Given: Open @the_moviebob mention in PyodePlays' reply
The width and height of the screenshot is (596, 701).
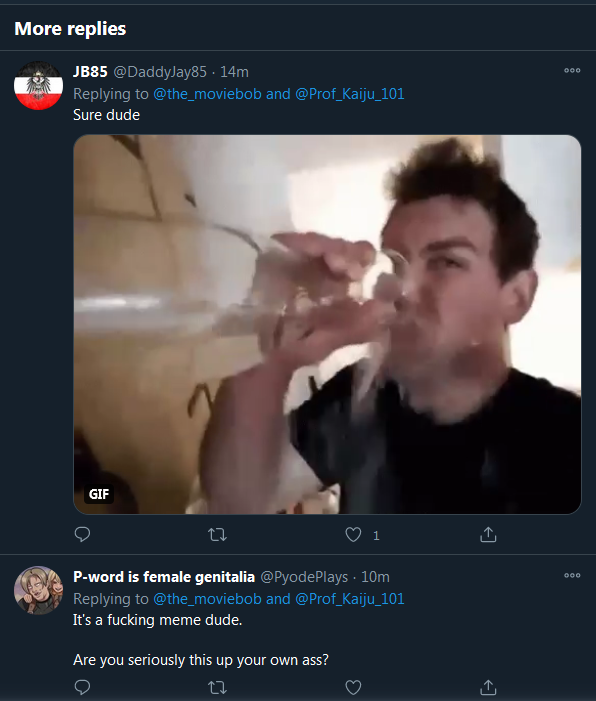Looking at the screenshot, I should tap(207, 599).
